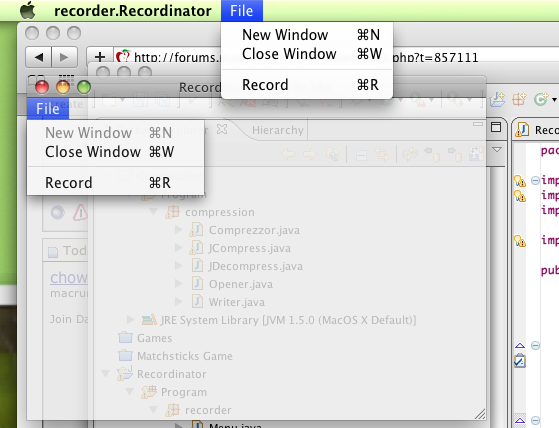Click the task clipboard marker in editor gutter
The width and height of the screenshot is (559, 428).
tap(520, 360)
